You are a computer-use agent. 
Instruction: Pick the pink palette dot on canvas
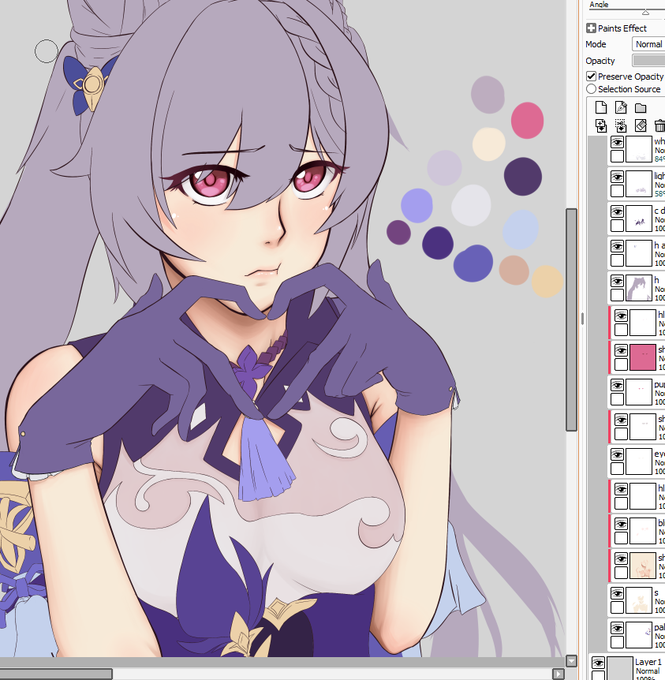[x=527, y=120]
